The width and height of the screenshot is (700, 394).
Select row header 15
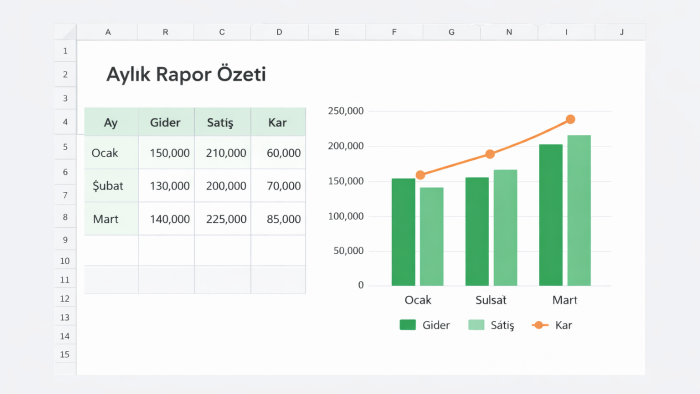[65, 354]
